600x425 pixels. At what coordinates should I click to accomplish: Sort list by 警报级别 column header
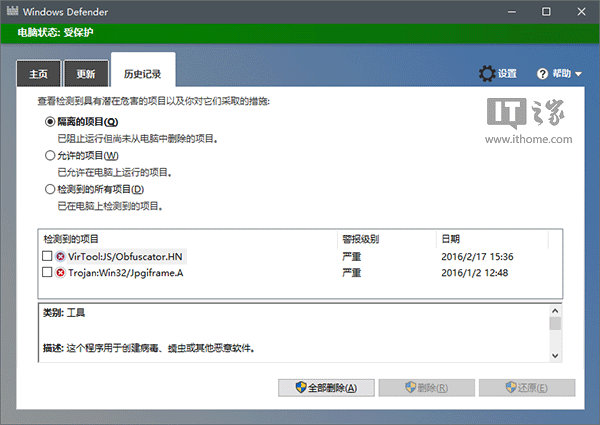click(360, 240)
